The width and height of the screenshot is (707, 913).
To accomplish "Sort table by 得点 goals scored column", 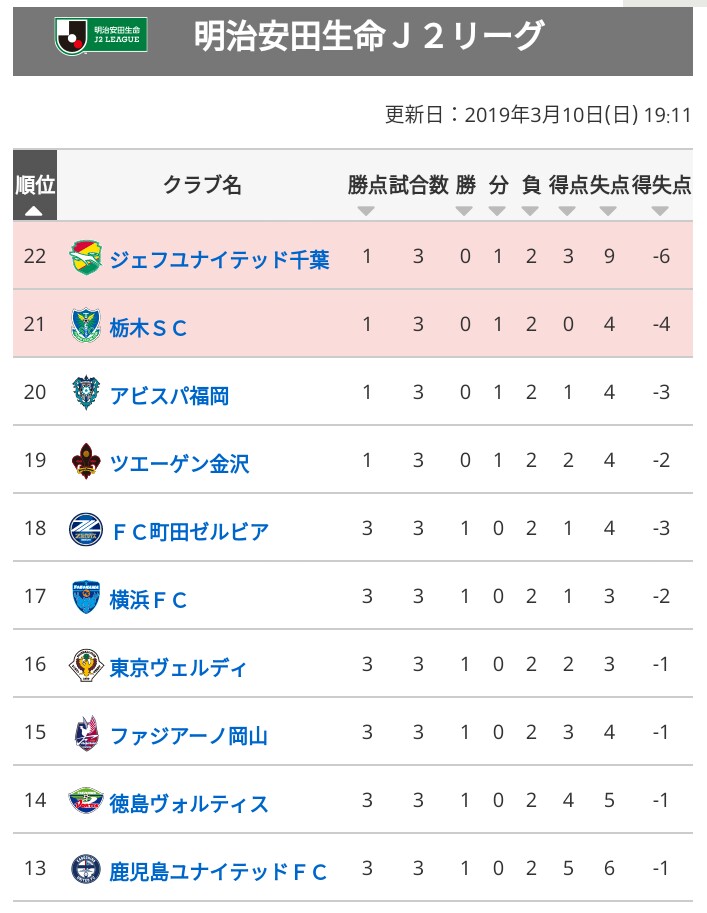I will click(568, 195).
